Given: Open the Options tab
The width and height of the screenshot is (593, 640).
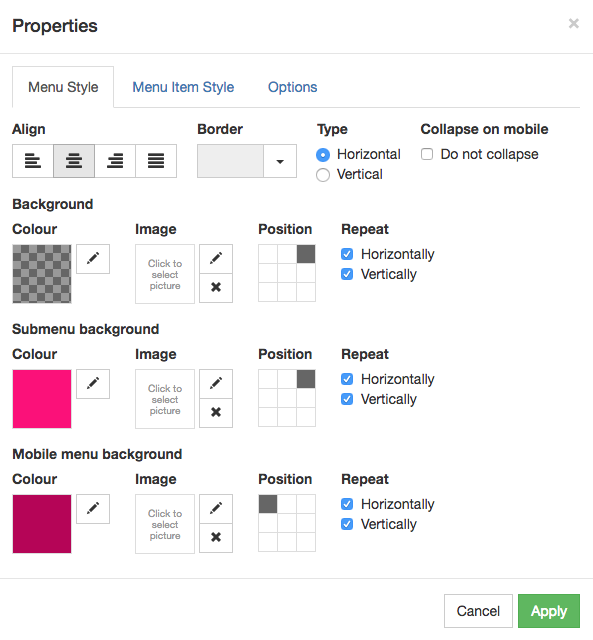Looking at the screenshot, I should pyautogui.click(x=292, y=87).
